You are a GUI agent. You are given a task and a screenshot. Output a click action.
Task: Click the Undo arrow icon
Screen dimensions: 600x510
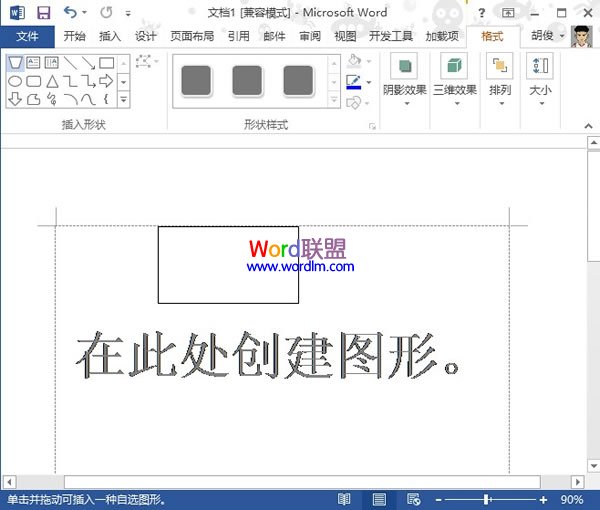click(x=69, y=12)
